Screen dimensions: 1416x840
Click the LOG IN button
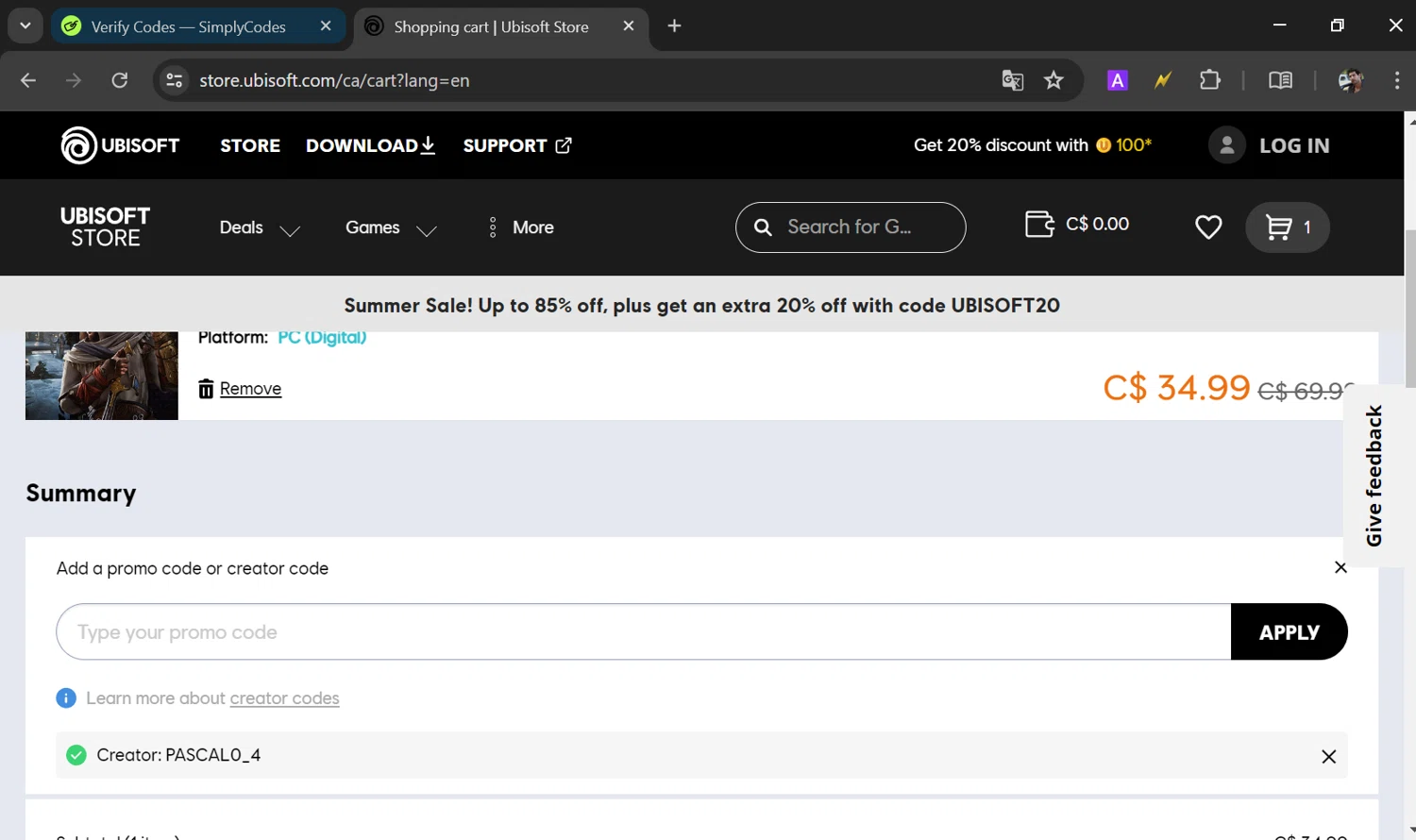(1294, 145)
